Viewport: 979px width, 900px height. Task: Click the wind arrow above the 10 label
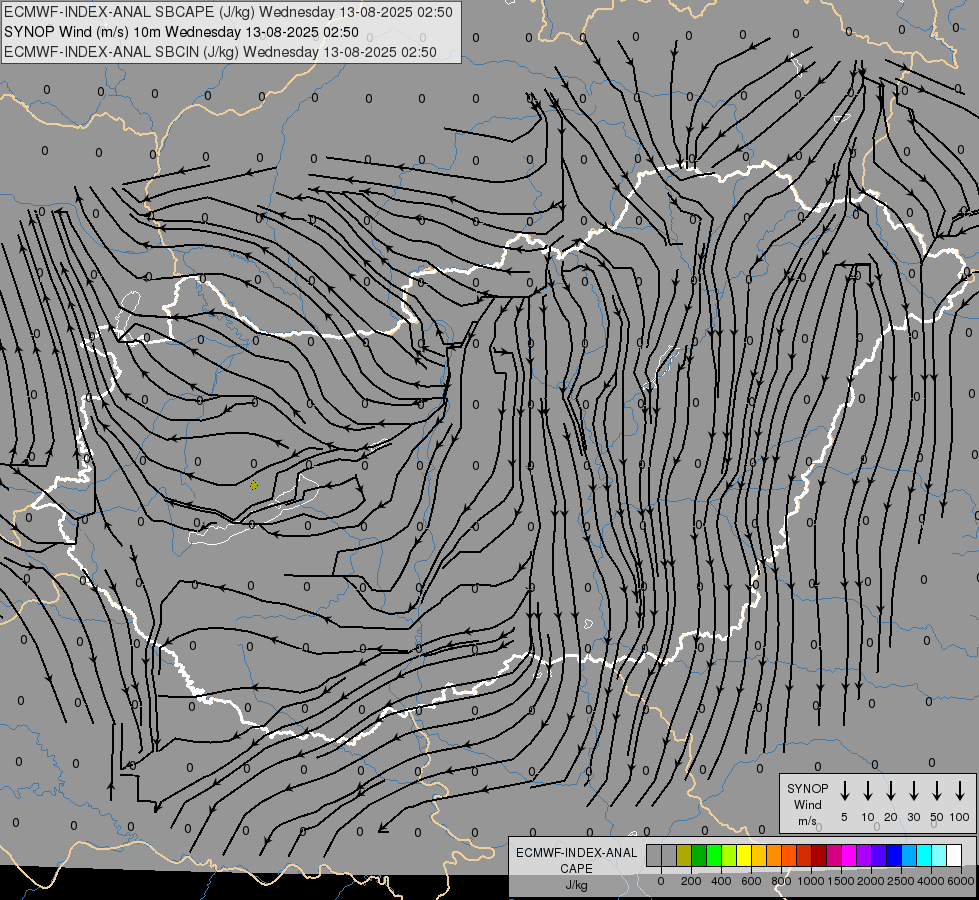(867, 791)
